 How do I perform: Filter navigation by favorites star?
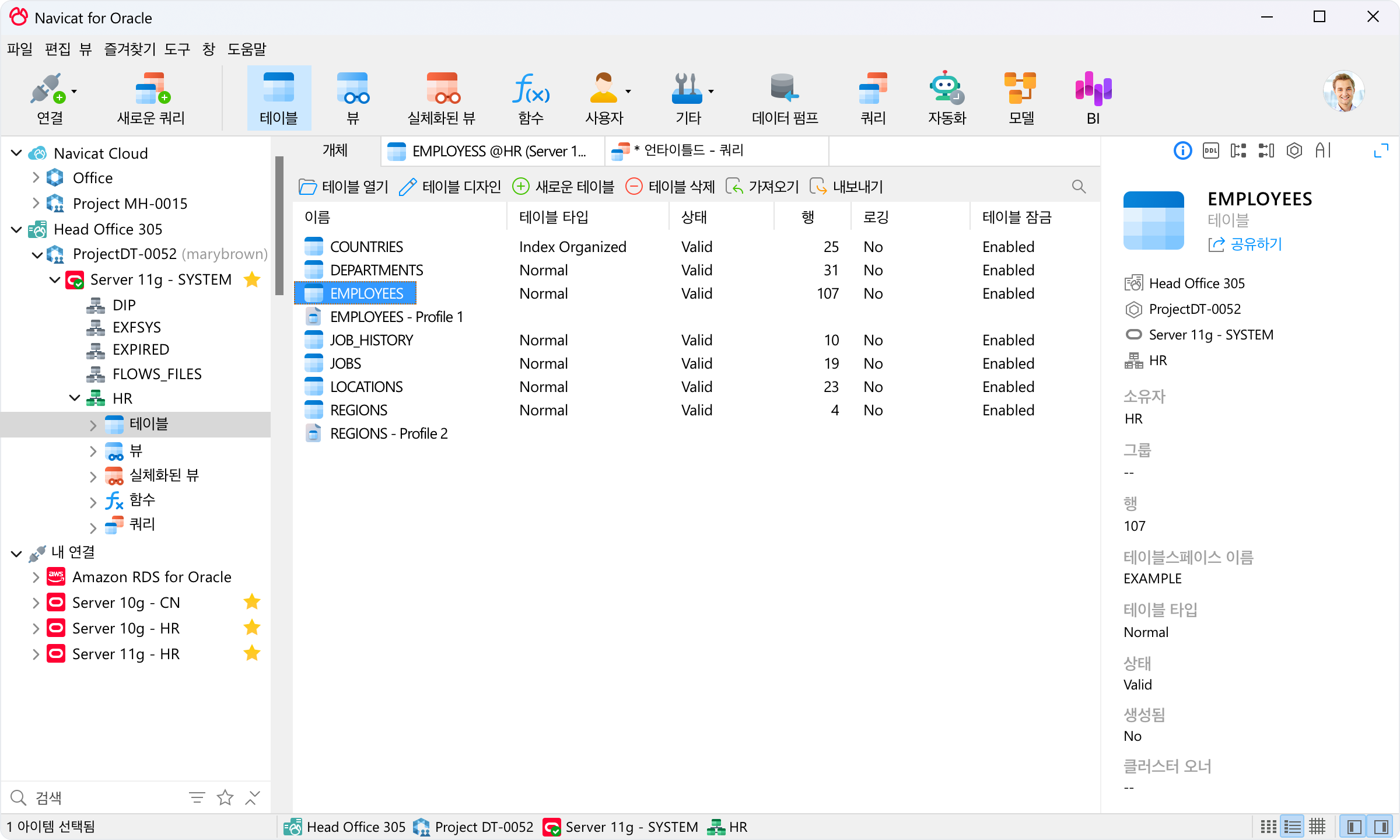tap(225, 797)
